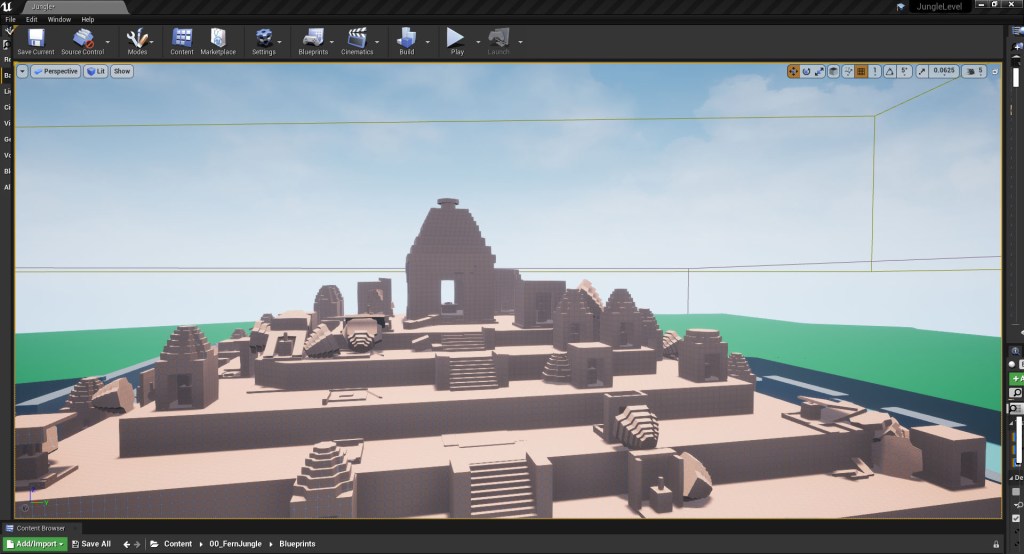Click the Build lighting icon

tap(406, 39)
